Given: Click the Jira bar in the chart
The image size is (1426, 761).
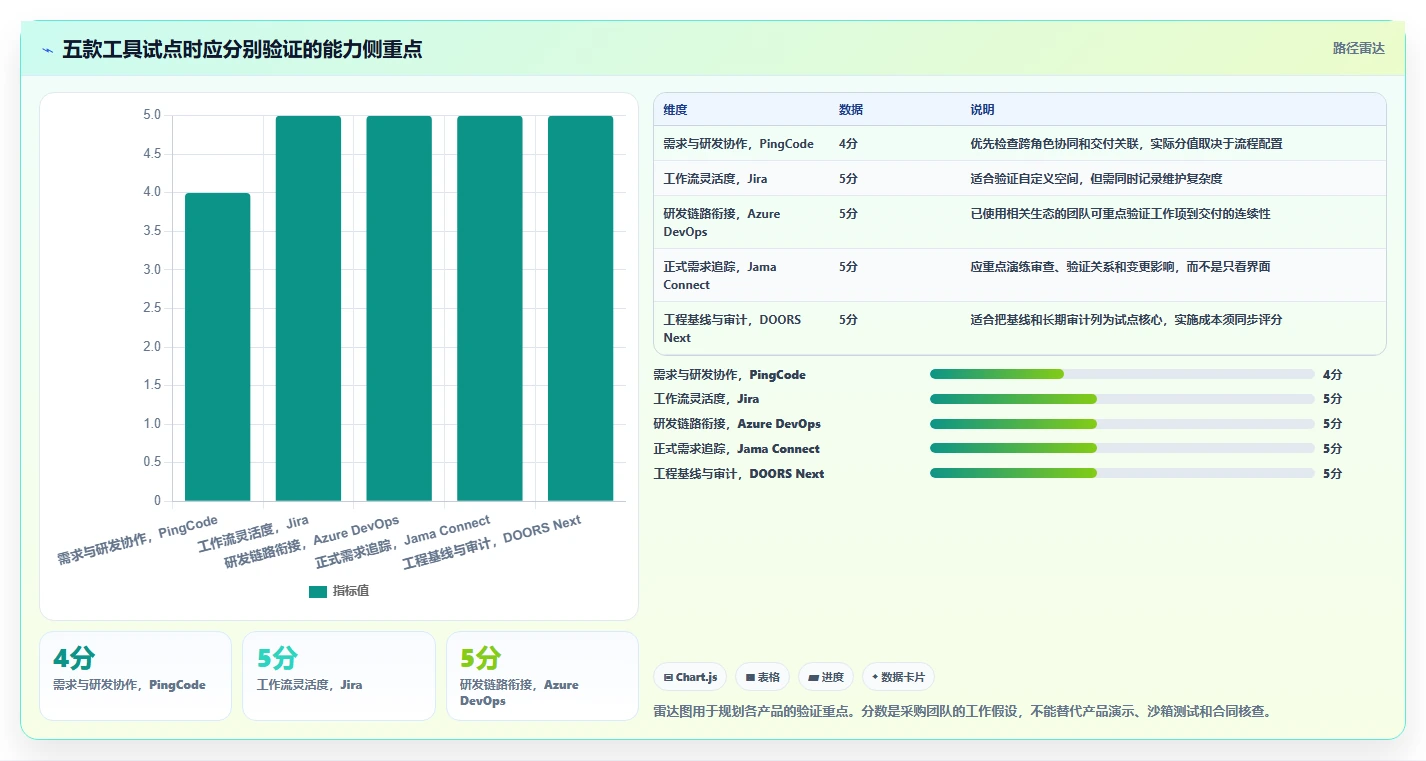Looking at the screenshot, I should [x=308, y=308].
